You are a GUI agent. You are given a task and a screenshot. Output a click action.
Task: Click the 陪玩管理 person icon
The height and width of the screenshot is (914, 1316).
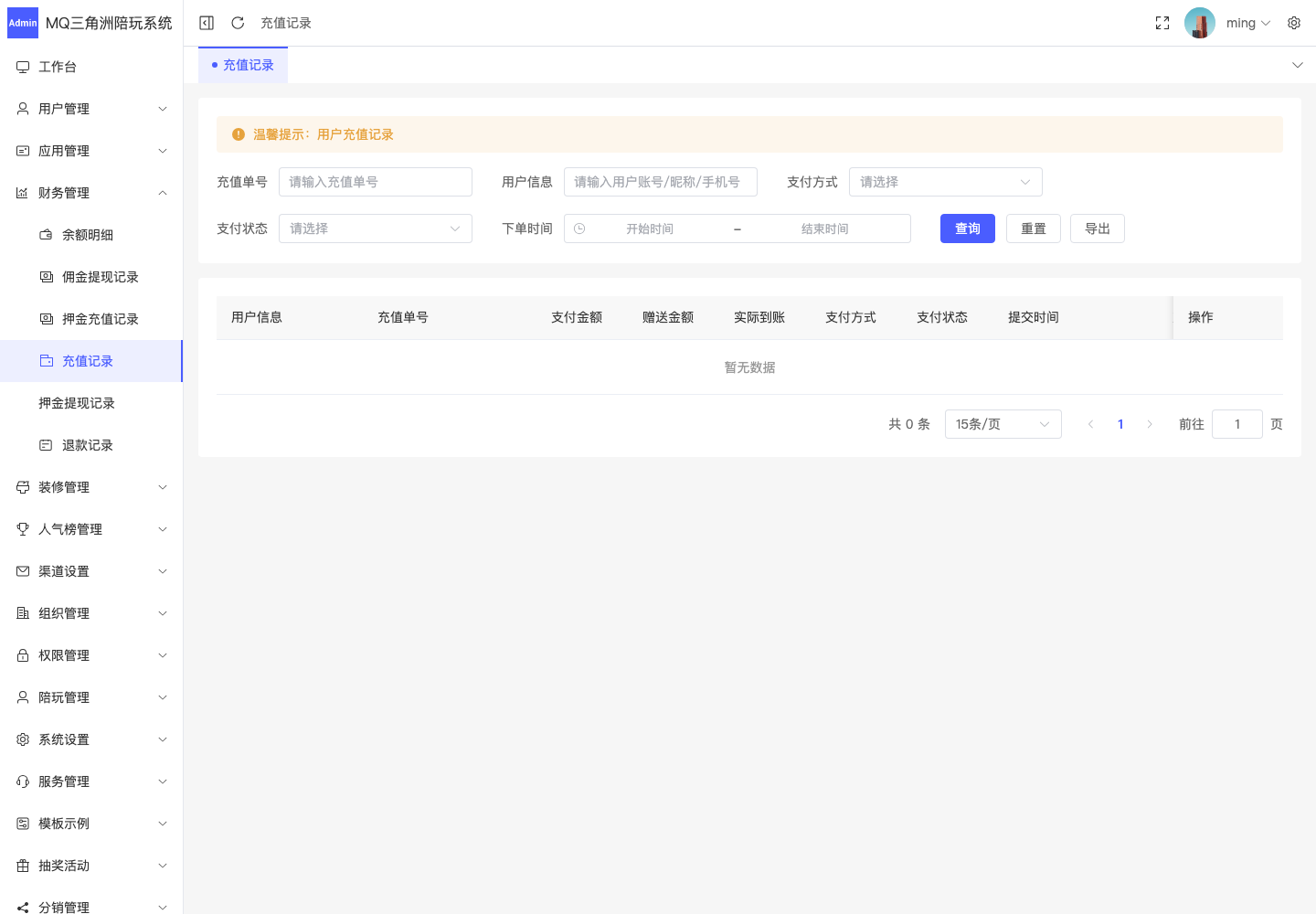coord(23,697)
